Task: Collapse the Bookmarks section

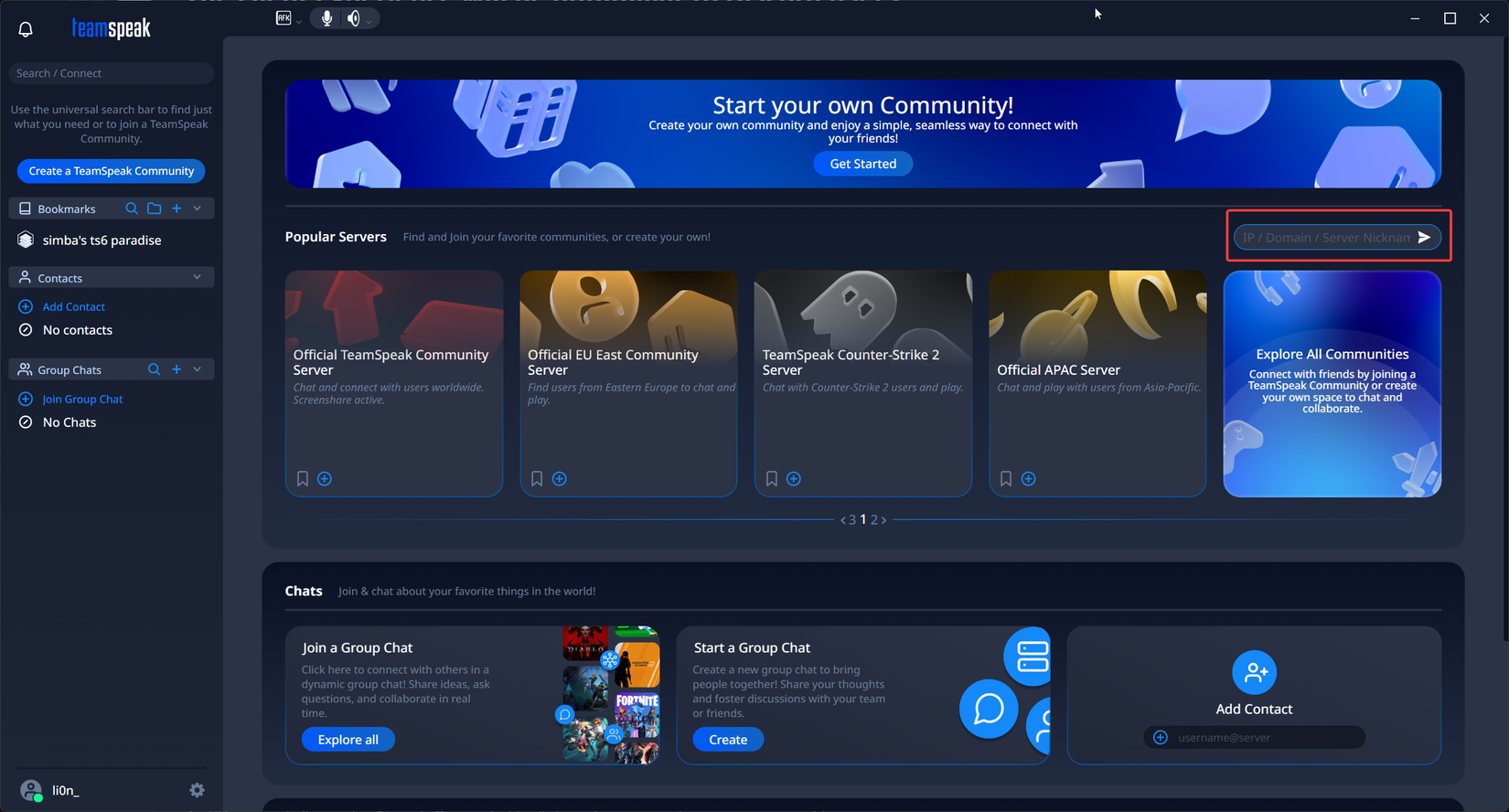Action: [198, 208]
